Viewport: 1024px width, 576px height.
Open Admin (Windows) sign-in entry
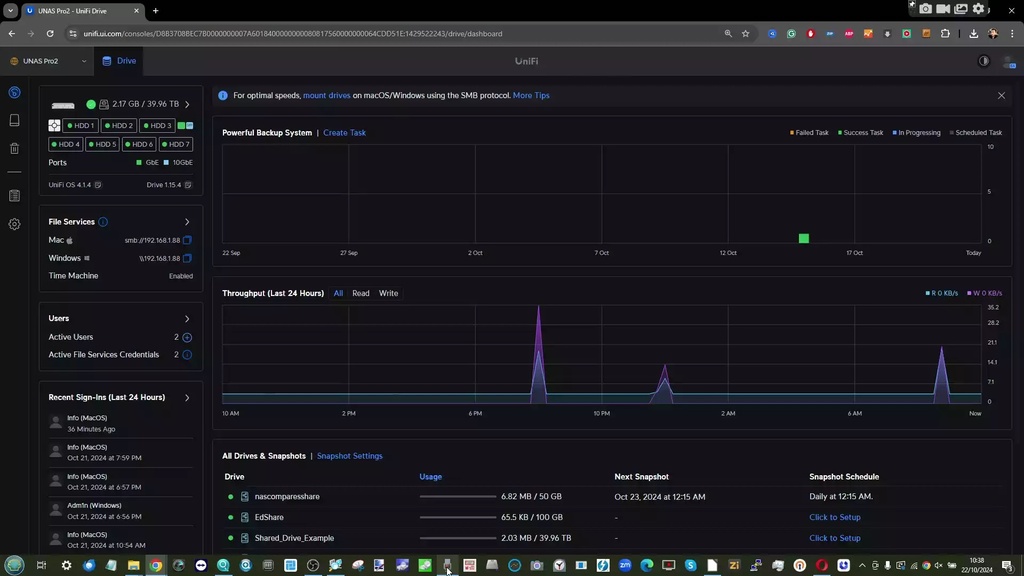point(121,511)
